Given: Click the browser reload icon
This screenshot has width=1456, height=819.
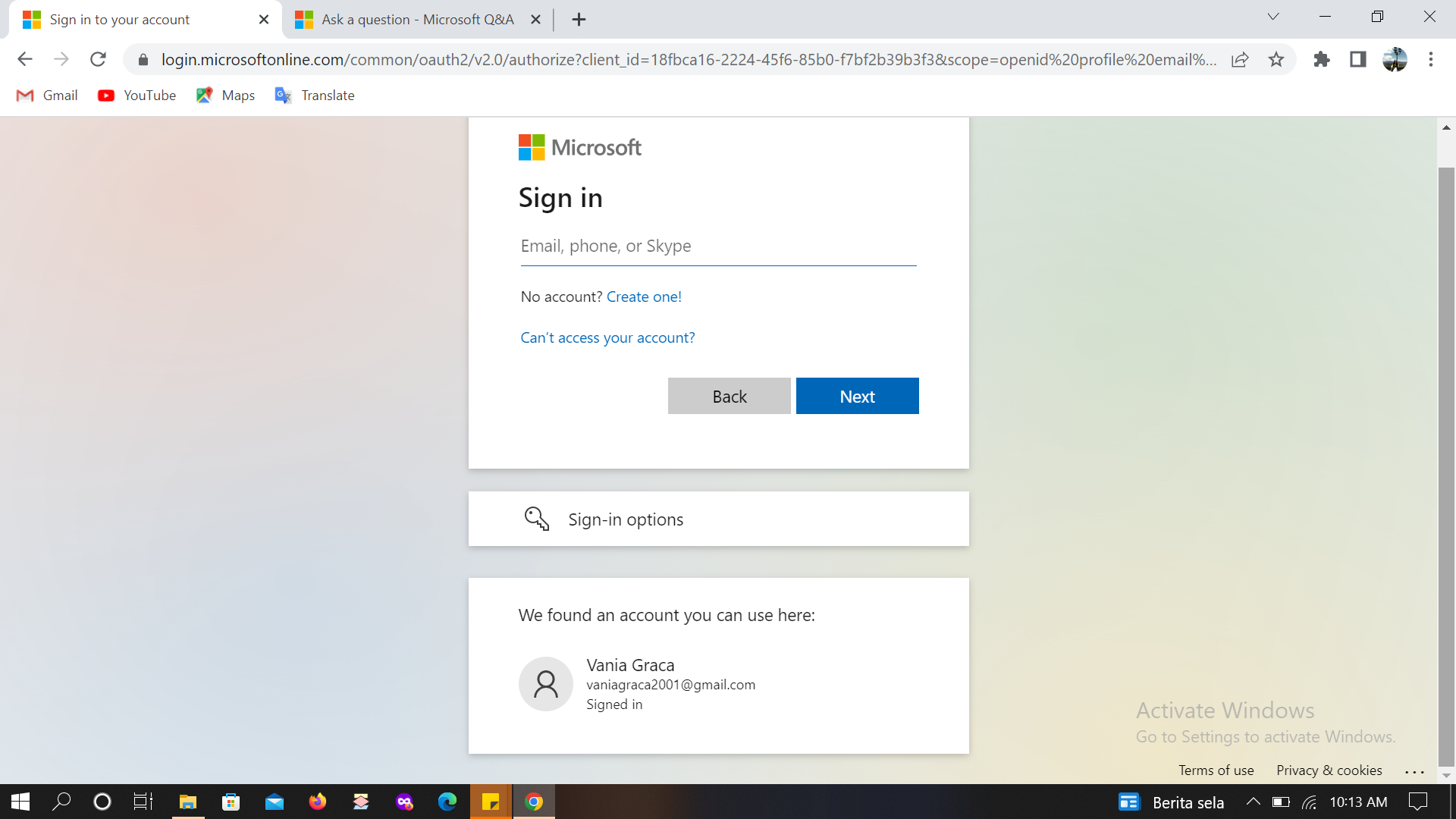Looking at the screenshot, I should (98, 59).
